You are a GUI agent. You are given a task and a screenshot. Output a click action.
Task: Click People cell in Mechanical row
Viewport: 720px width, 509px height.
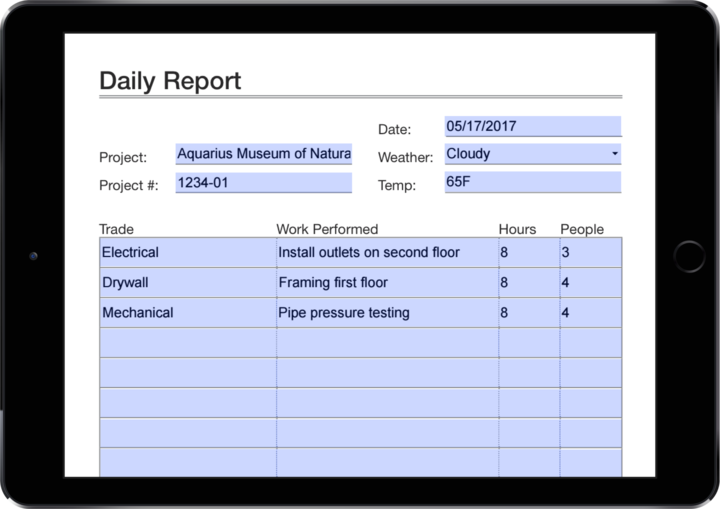tap(590, 313)
